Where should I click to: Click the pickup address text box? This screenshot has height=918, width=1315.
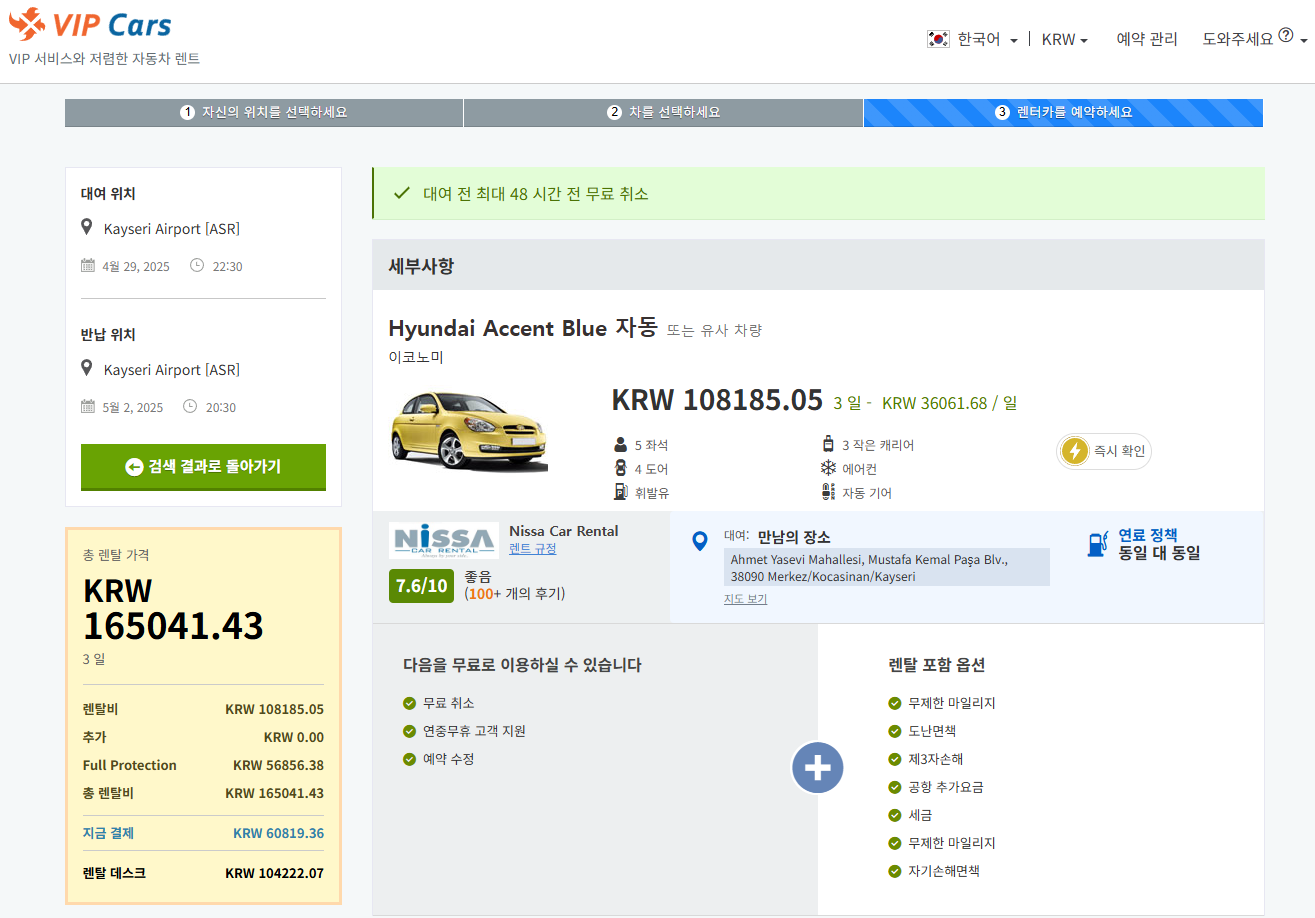[887, 567]
